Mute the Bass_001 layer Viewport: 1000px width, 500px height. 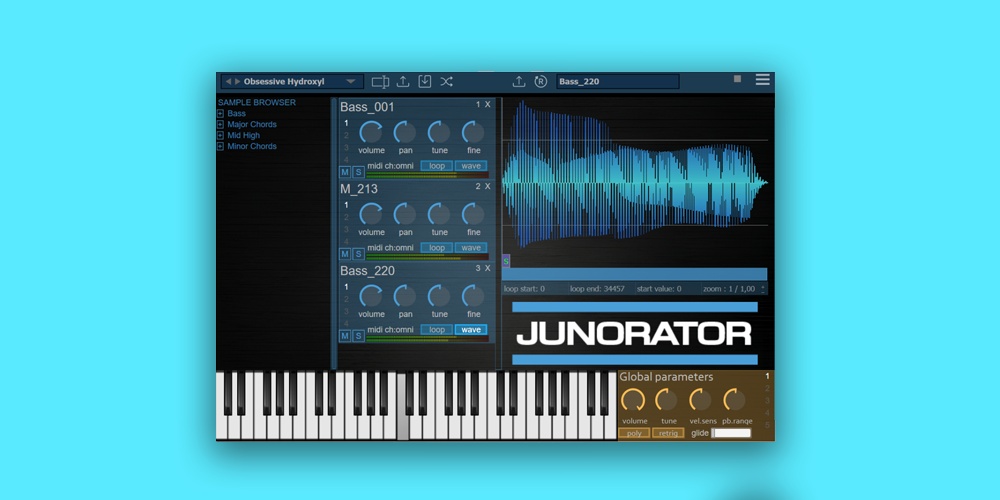coord(345,172)
